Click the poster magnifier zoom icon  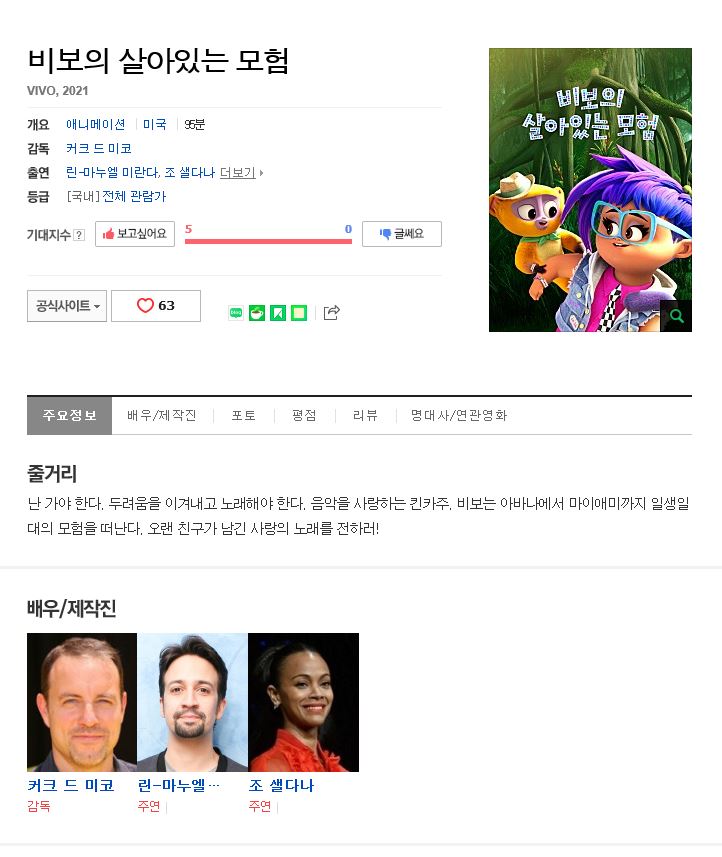(x=676, y=316)
